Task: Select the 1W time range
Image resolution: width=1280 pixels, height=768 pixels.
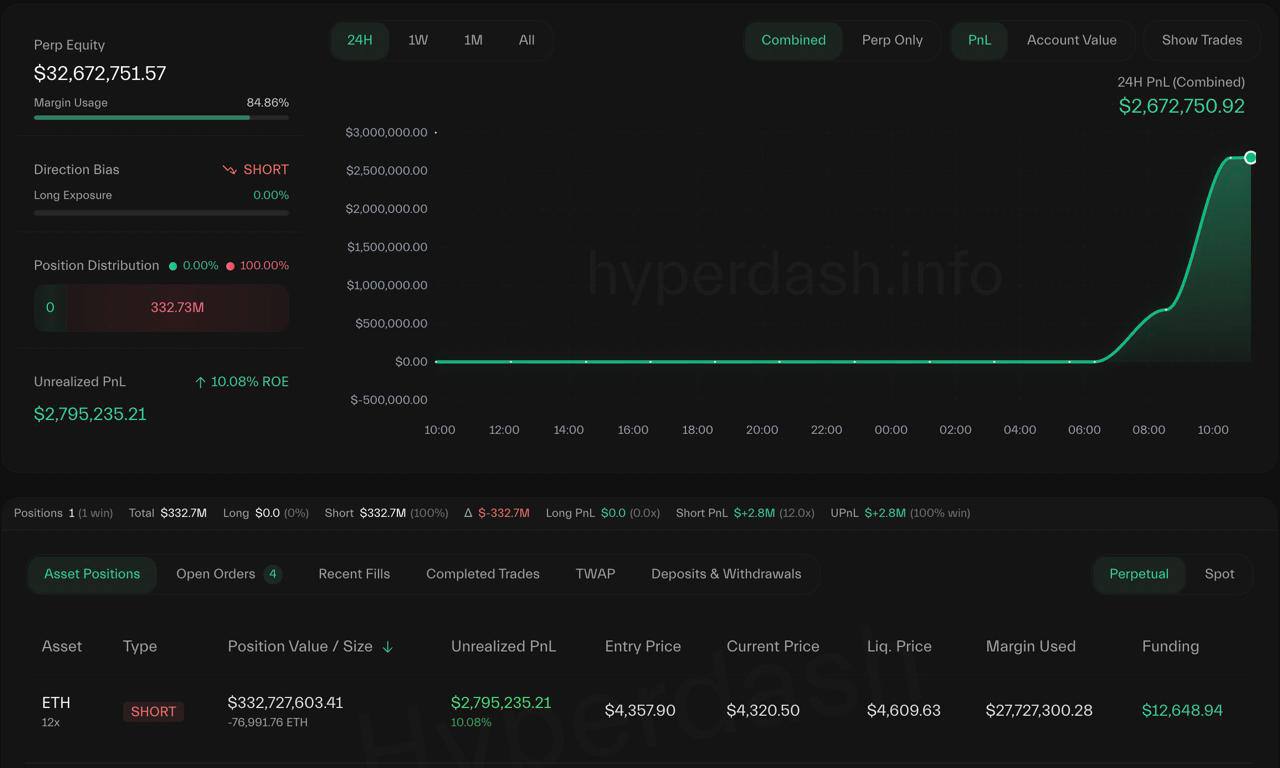Action: pyautogui.click(x=418, y=40)
